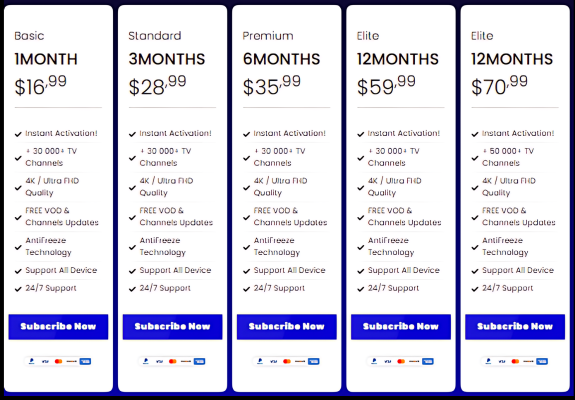
Task: Click the Antifreeze Technology checkmark in the Standard plan
Action: [x=132, y=247]
